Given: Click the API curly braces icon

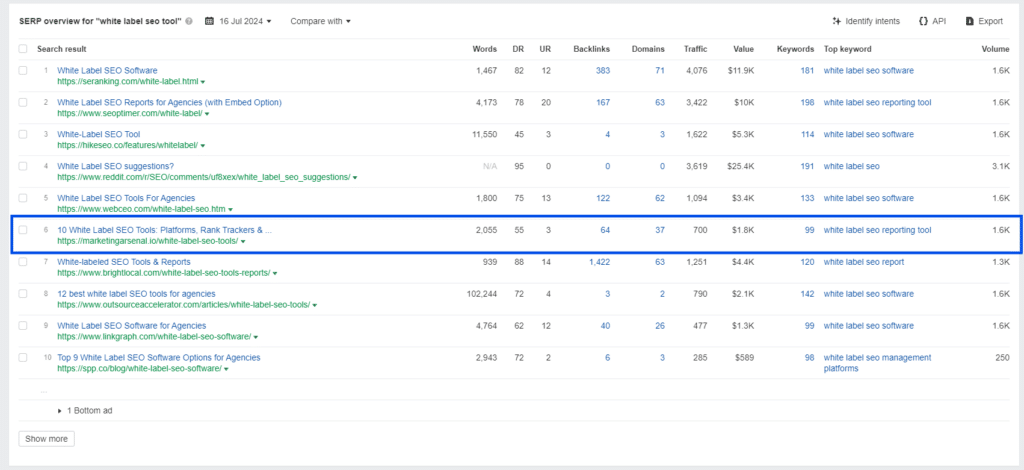Looking at the screenshot, I should pyautogui.click(x=923, y=21).
